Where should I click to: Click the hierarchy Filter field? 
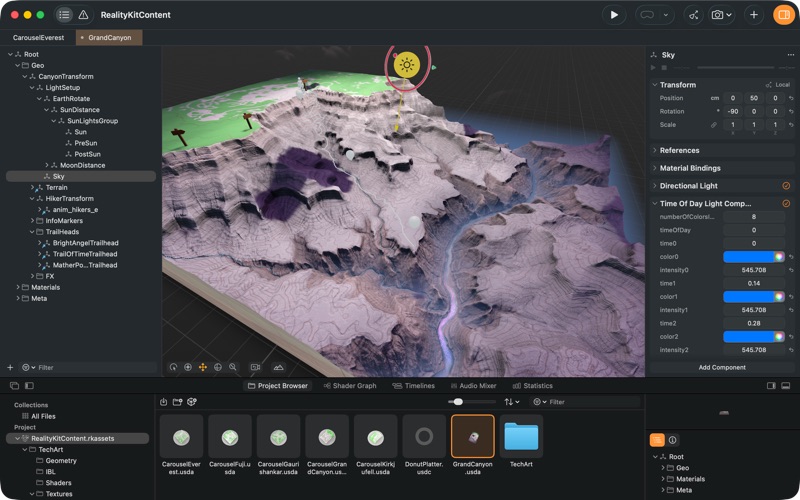88,367
